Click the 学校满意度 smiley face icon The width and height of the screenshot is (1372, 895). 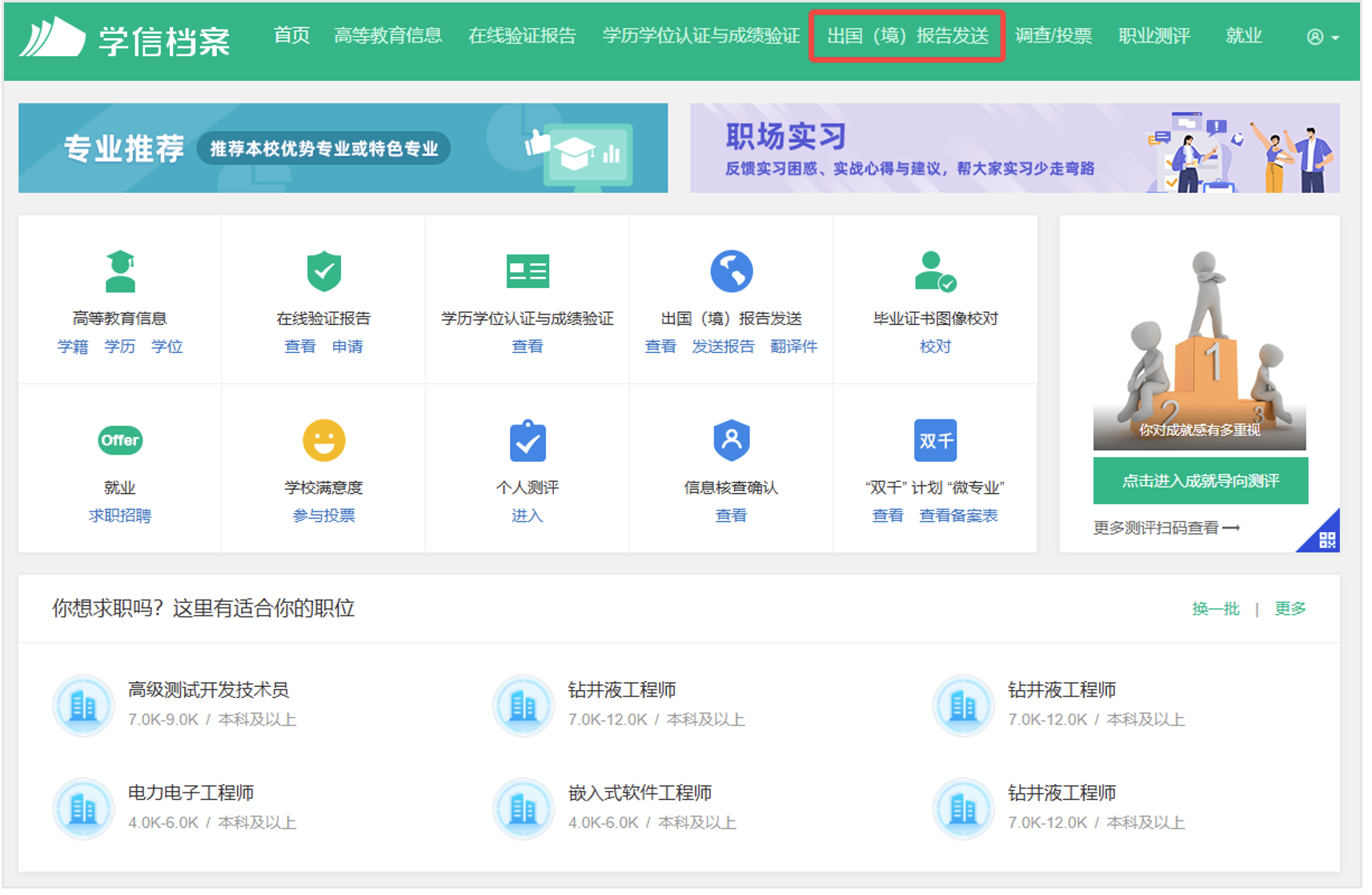(323, 440)
